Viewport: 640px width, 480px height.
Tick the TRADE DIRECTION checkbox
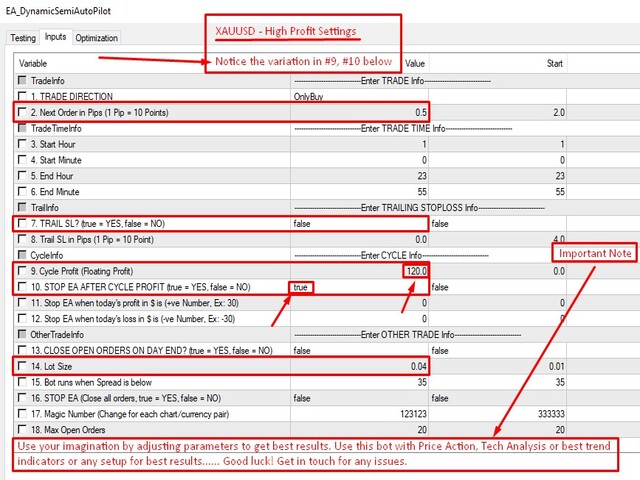coord(22,96)
